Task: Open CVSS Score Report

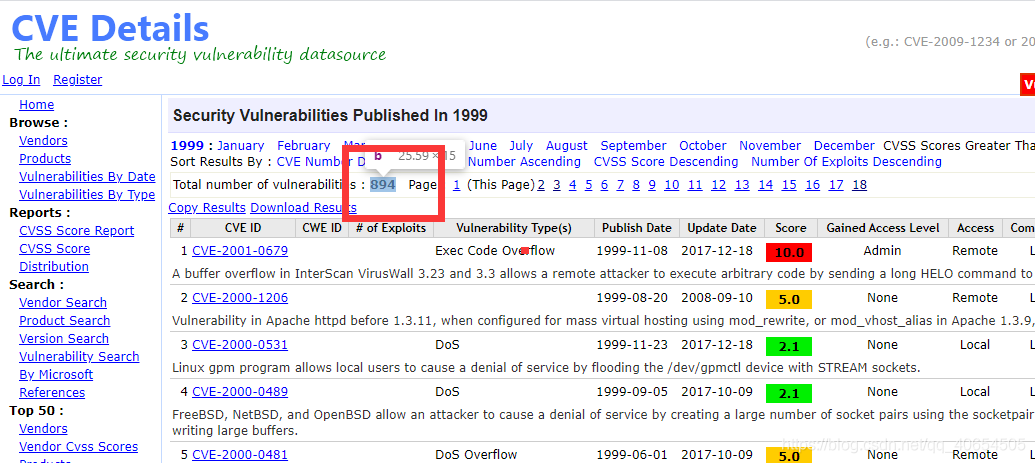Action: [77, 231]
